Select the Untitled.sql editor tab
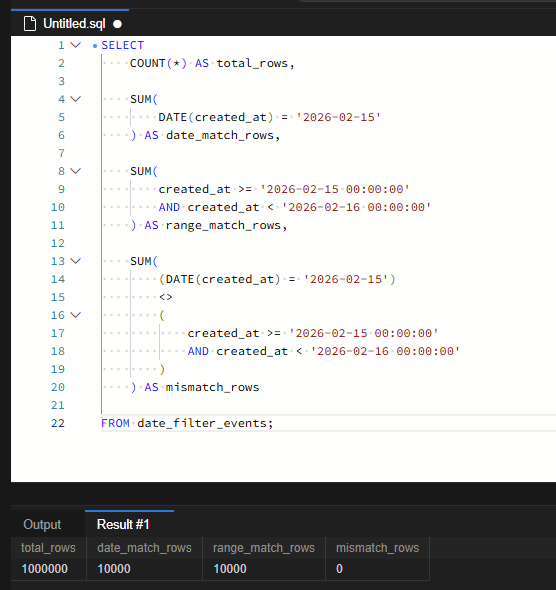This screenshot has width=556, height=590. coord(70,23)
